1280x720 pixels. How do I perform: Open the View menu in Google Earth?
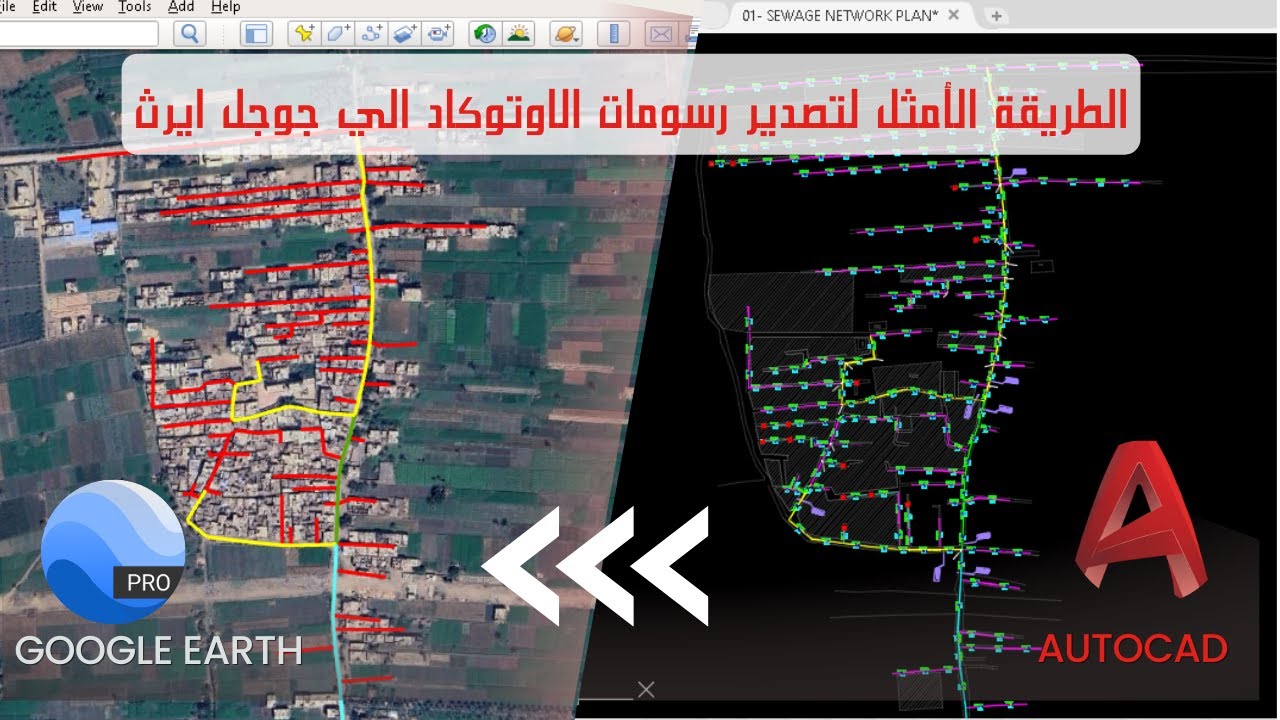click(88, 7)
